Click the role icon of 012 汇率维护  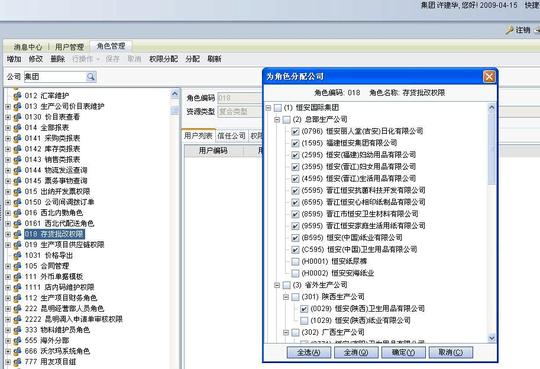[x=17, y=96]
